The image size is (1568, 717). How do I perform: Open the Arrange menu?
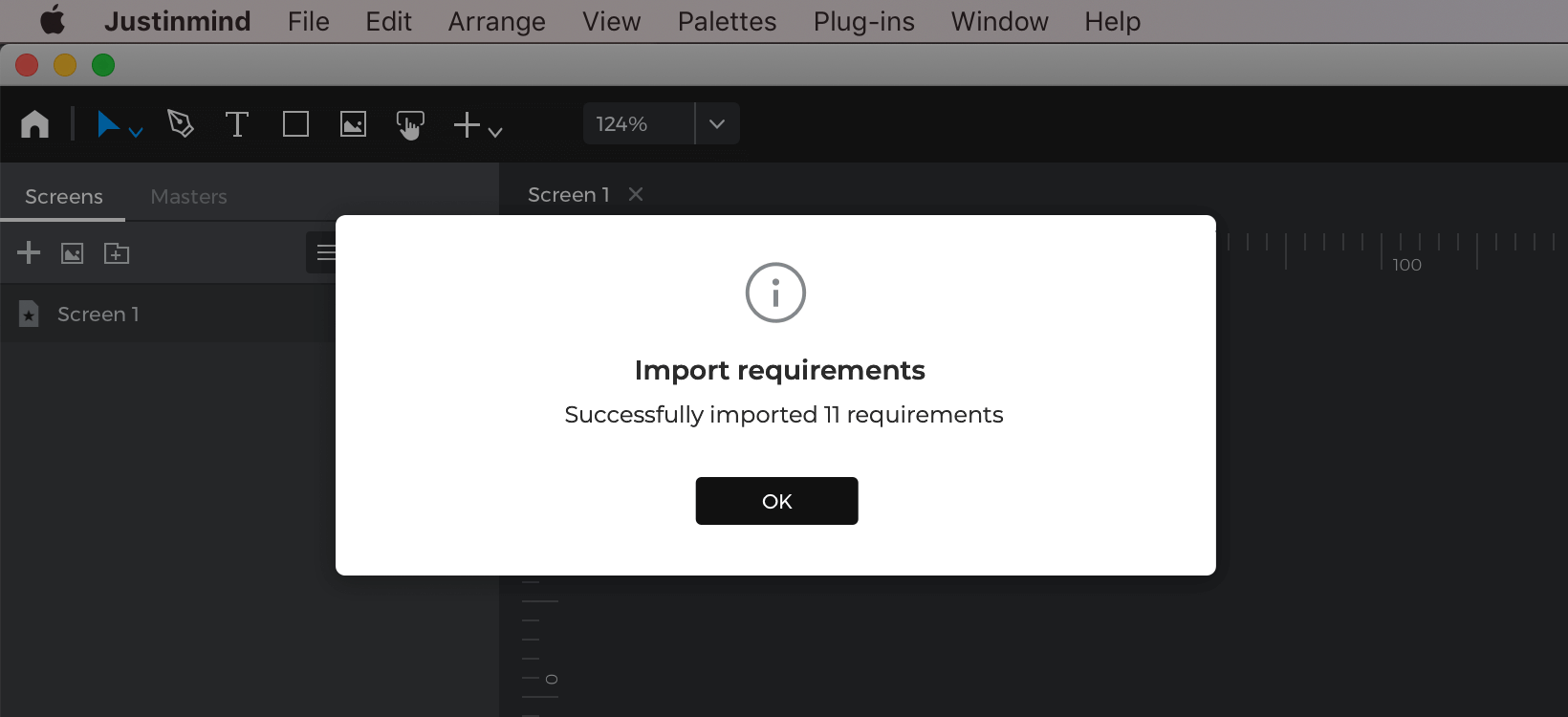tap(497, 21)
